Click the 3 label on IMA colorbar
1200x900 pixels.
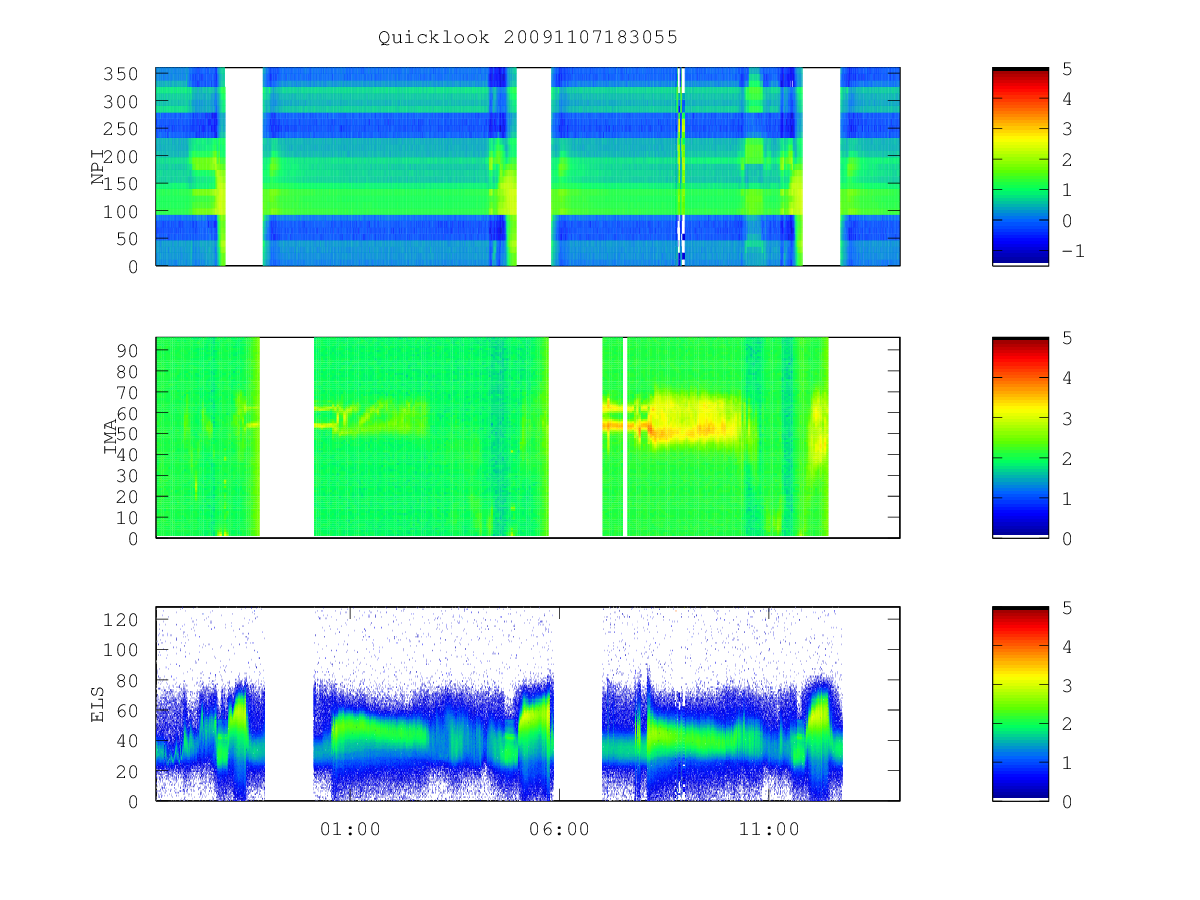coord(1066,419)
